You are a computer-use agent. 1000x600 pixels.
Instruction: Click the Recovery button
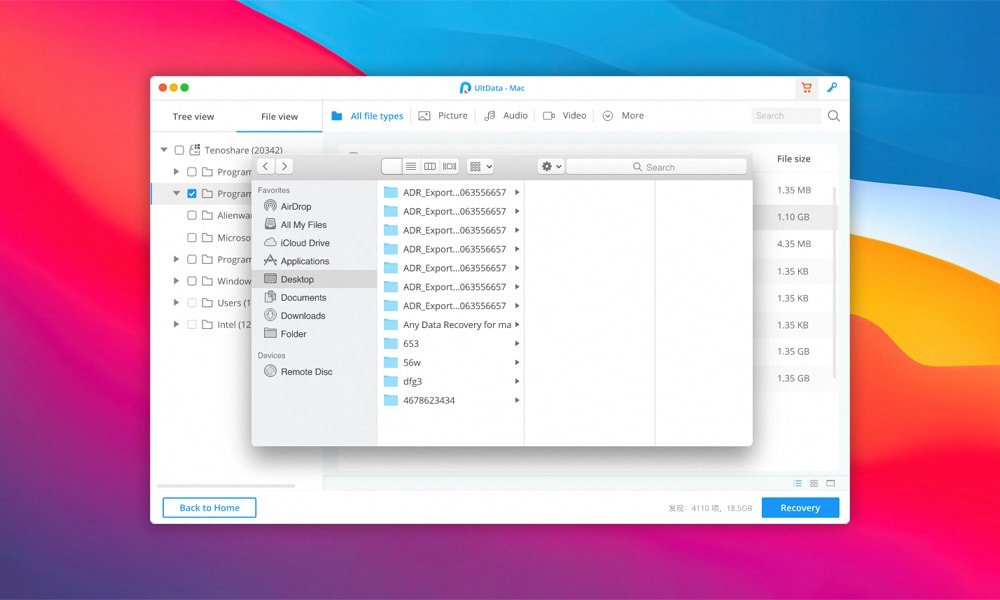click(x=800, y=508)
